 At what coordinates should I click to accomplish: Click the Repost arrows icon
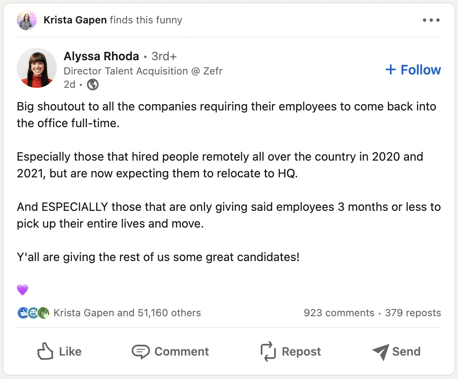click(268, 351)
